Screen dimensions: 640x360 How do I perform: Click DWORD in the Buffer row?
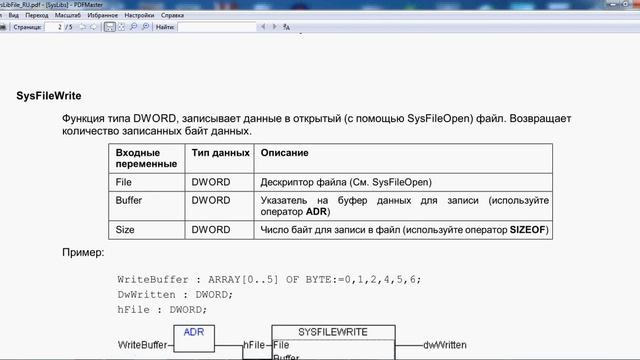pos(211,200)
